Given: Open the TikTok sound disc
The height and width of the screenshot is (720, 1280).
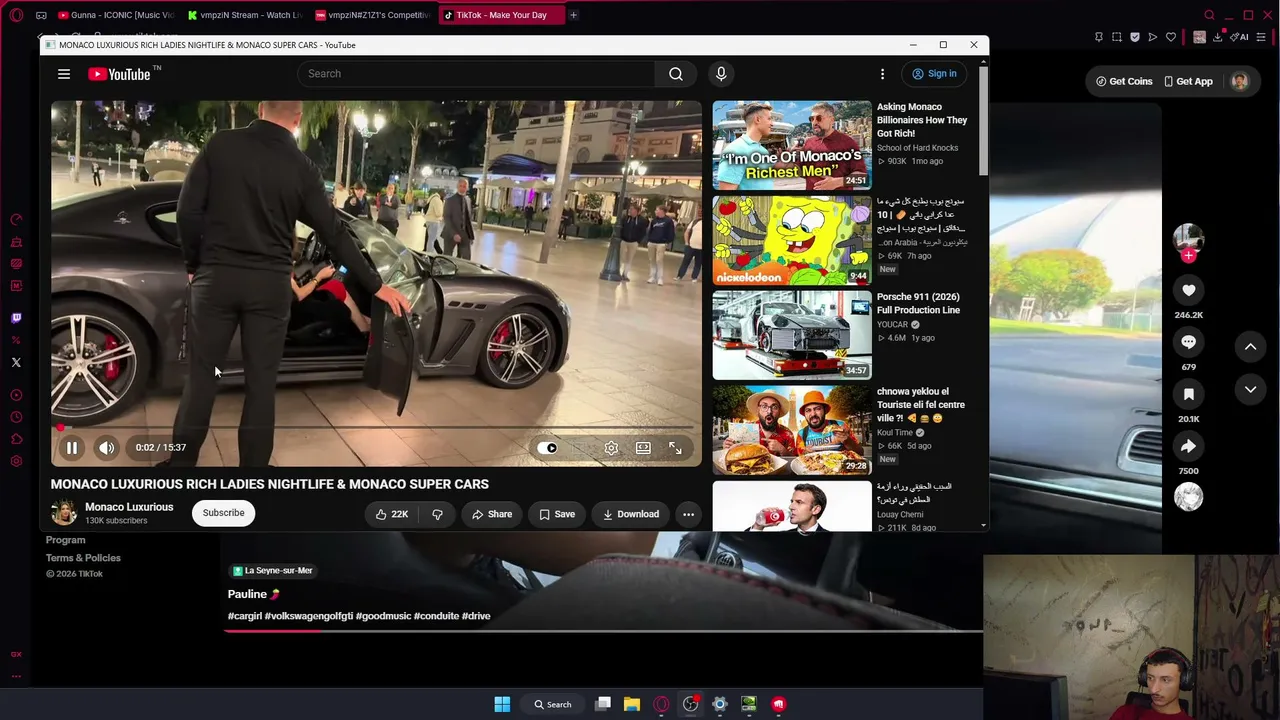Looking at the screenshot, I should tap(1188, 497).
